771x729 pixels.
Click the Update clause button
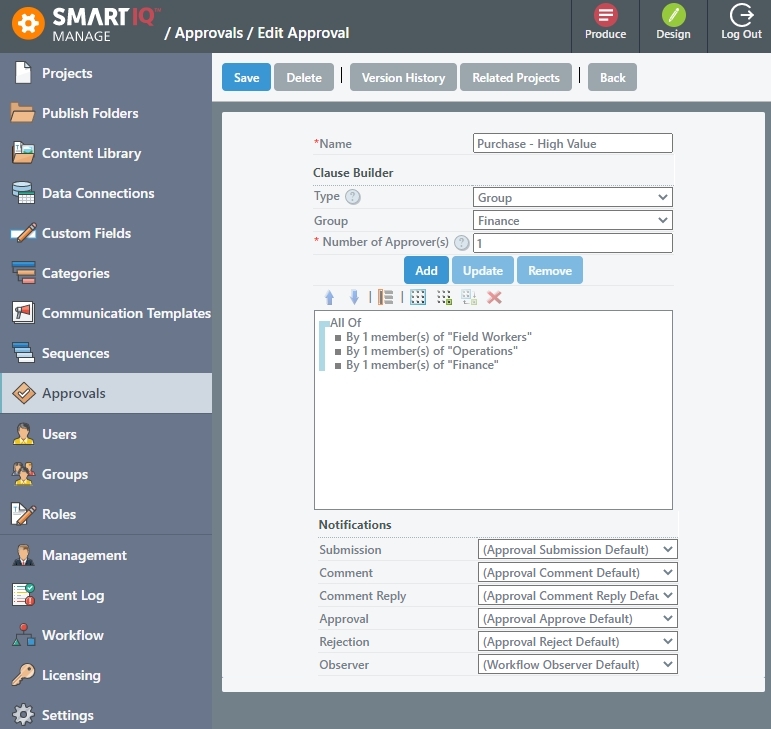click(483, 270)
